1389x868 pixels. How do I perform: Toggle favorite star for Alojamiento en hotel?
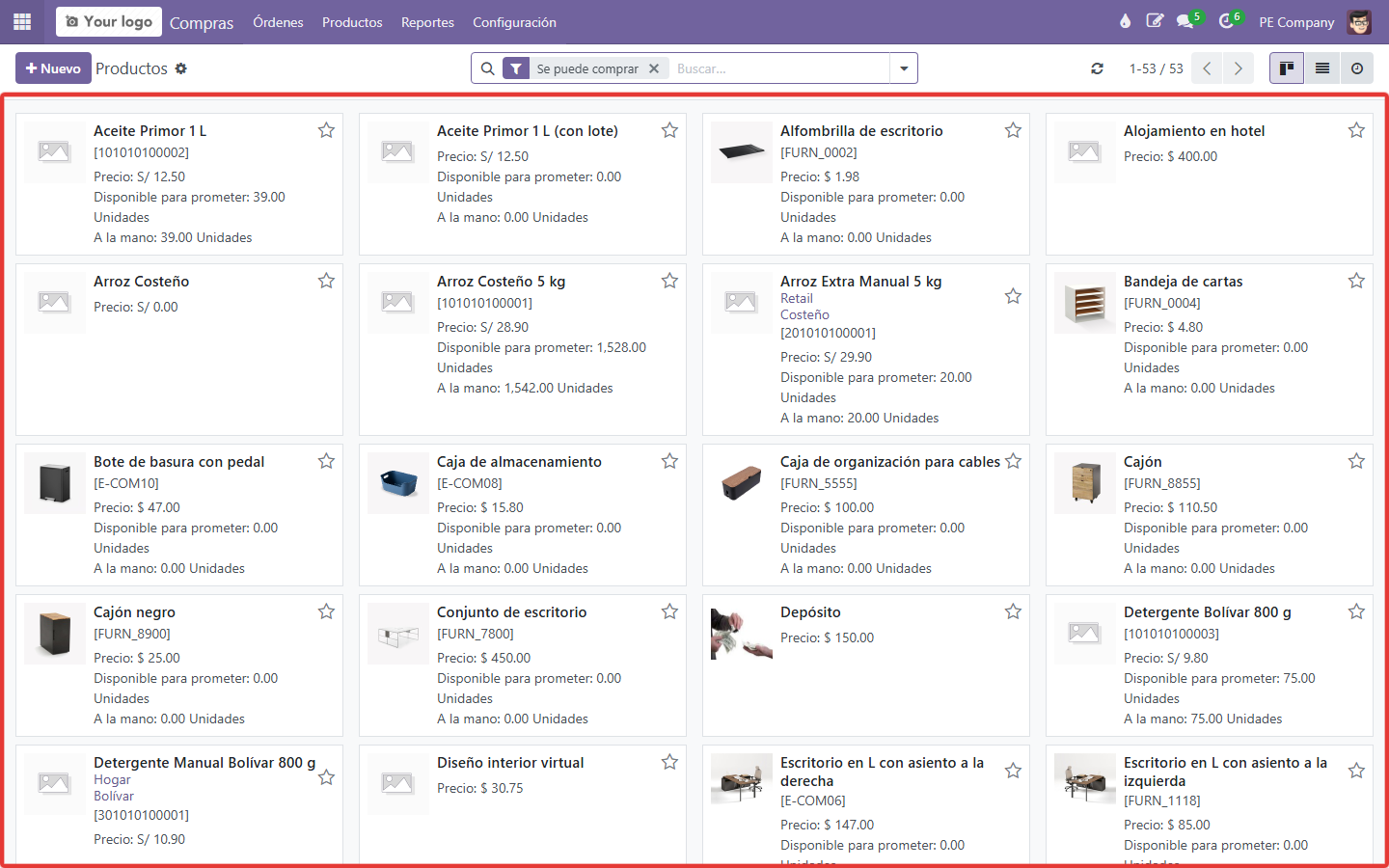1356,130
